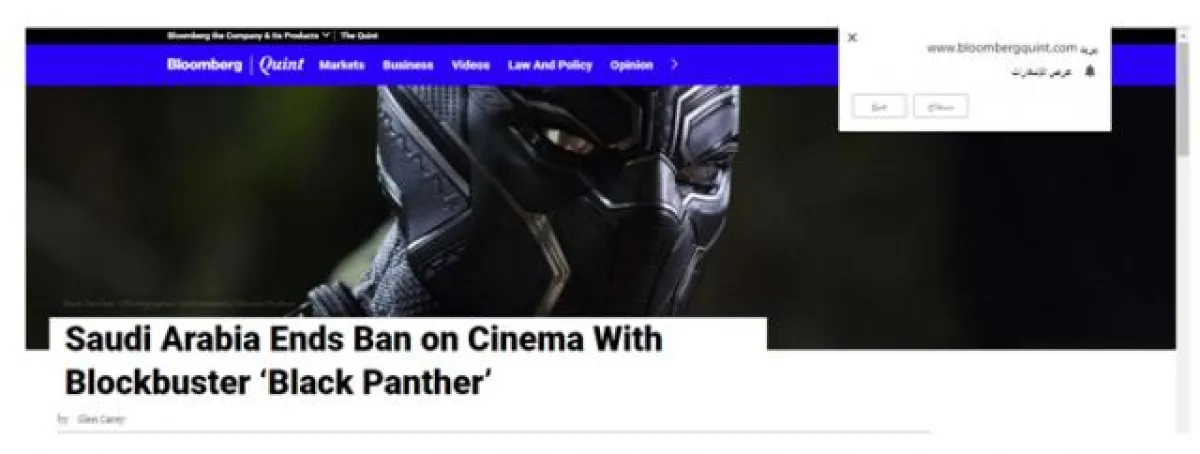This screenshot has height=454, width=1200.
Task: Click the Saudi Arabia Ends Ban headline
Action: point(364,360)
